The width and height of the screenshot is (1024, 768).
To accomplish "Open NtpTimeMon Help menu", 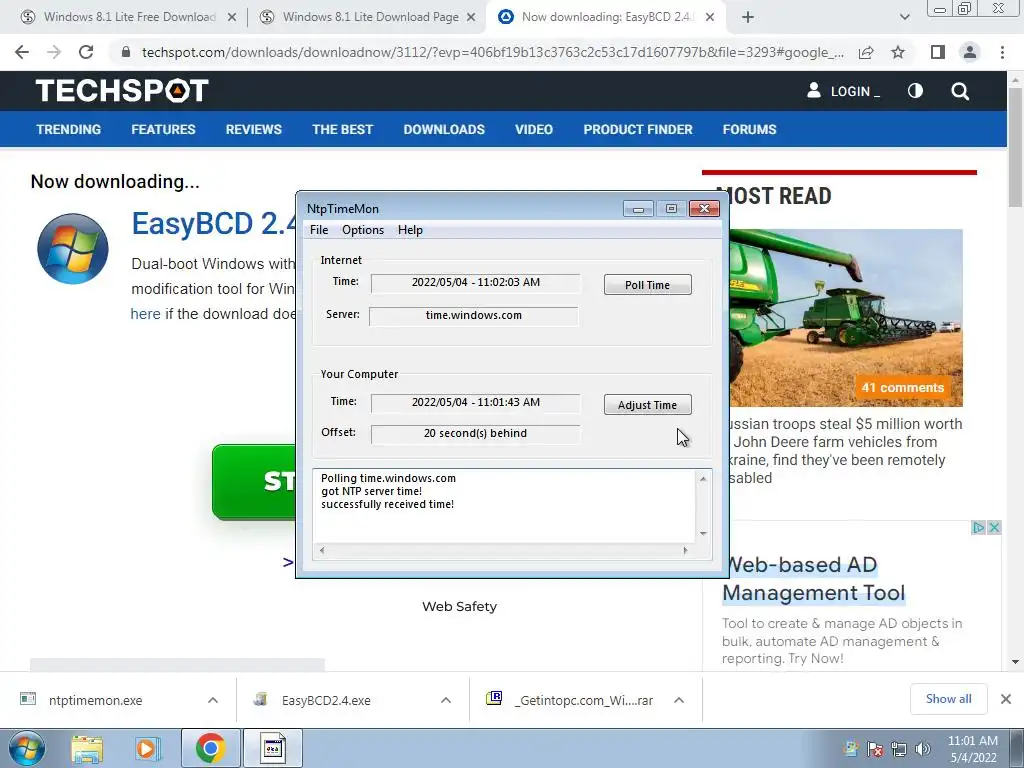I will click(410, 230).
